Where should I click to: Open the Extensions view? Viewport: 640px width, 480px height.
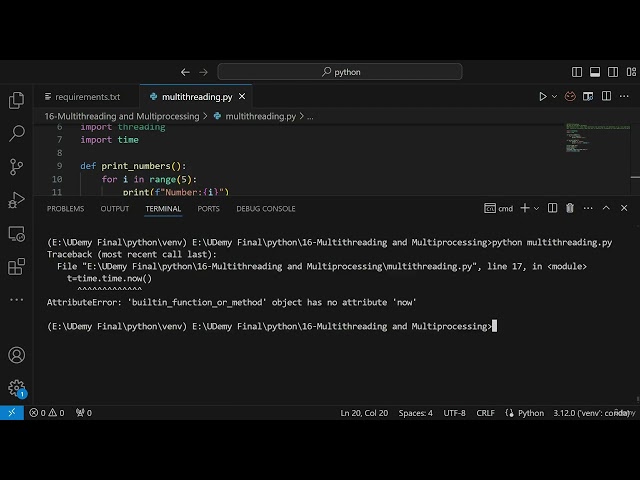point(16,267)
